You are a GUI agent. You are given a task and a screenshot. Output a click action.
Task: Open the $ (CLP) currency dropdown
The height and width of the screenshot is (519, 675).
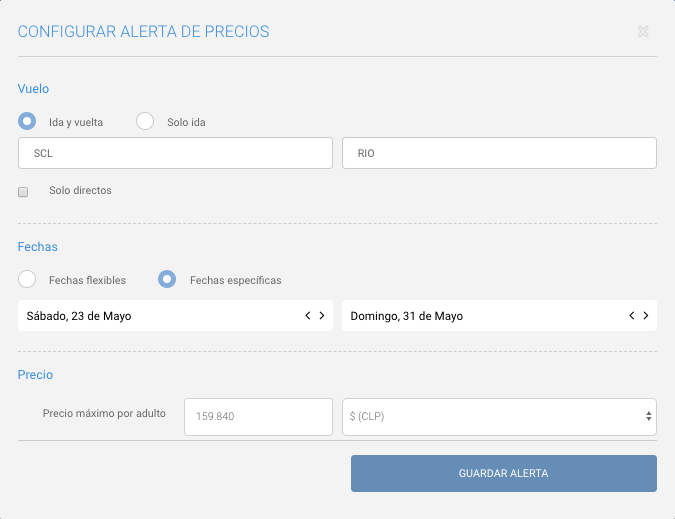[499, 417]
